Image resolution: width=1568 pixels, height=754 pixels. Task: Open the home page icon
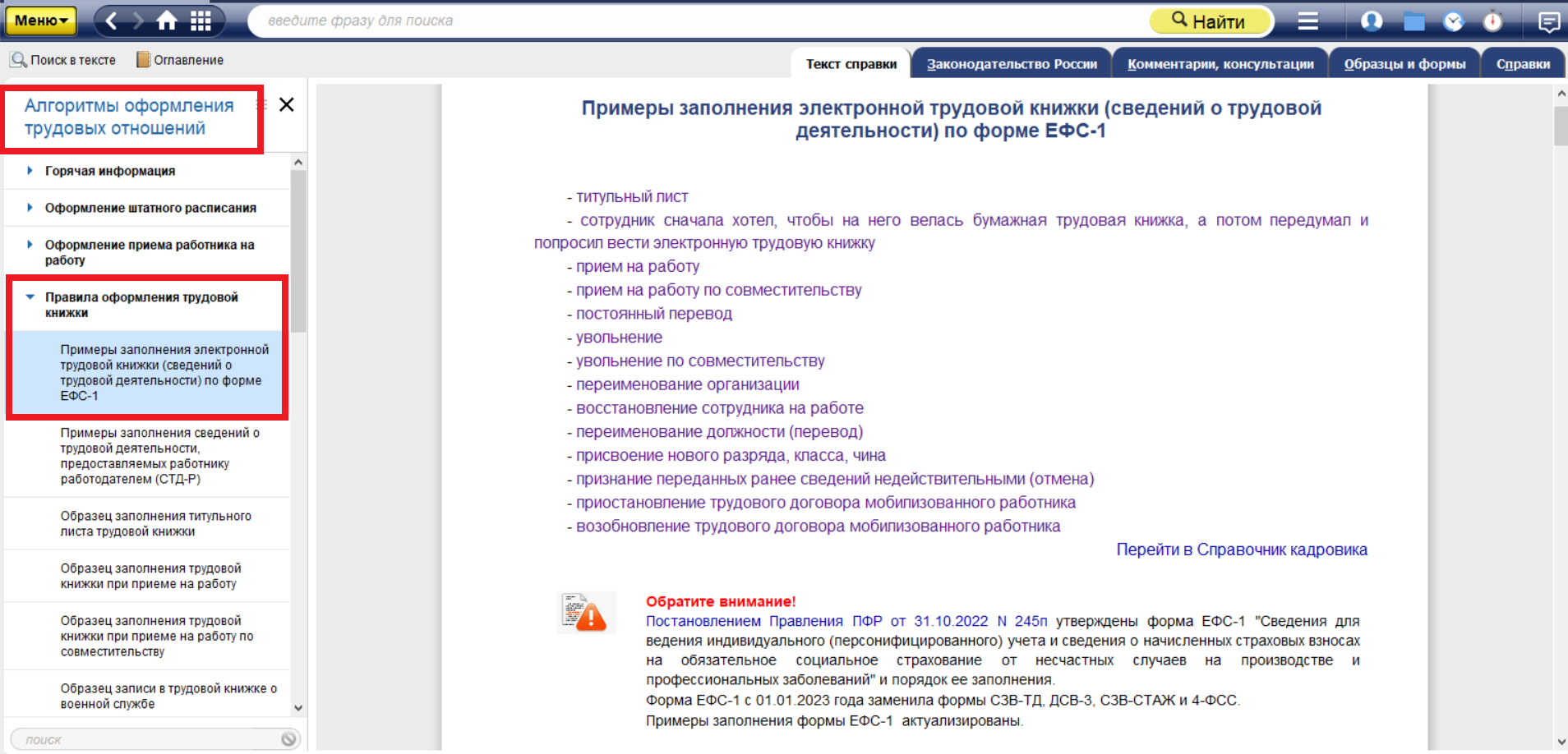click(x=167, y=21)
